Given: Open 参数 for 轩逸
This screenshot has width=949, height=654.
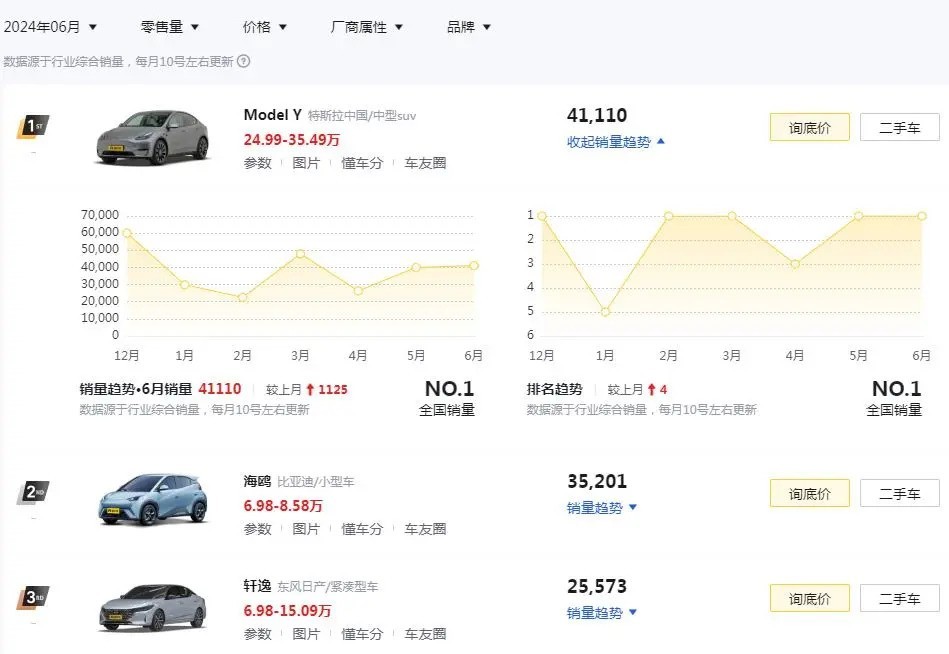Looking at the screenshot, I should coord(258,634).
